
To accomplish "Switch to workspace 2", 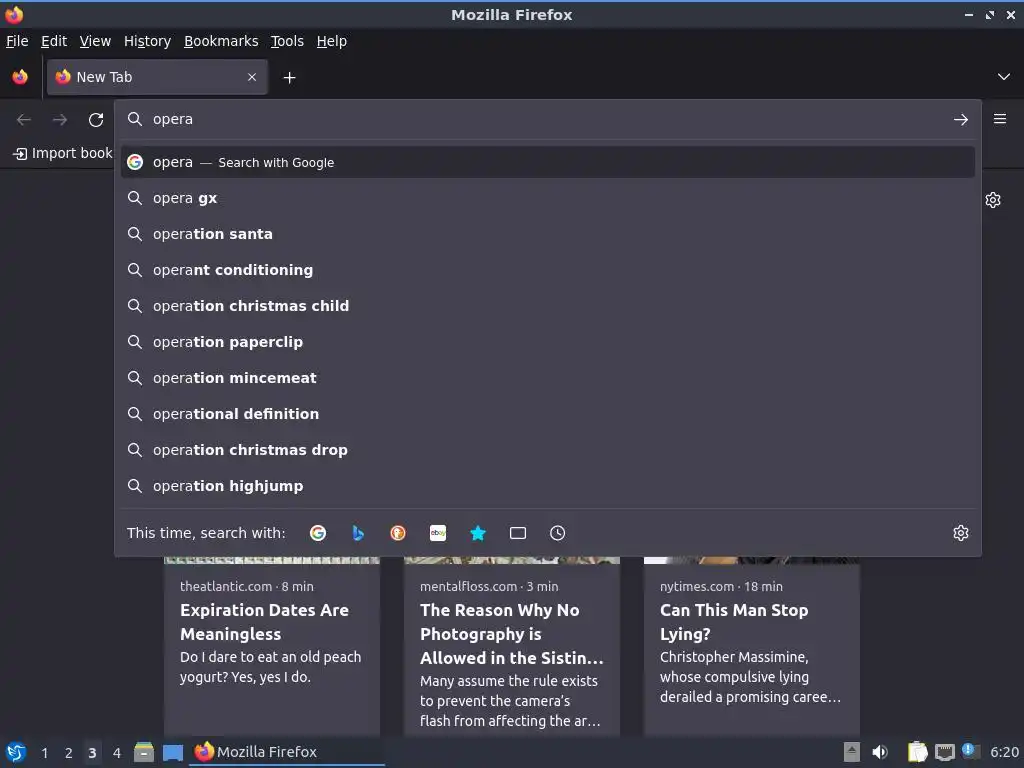I will 69,753.
